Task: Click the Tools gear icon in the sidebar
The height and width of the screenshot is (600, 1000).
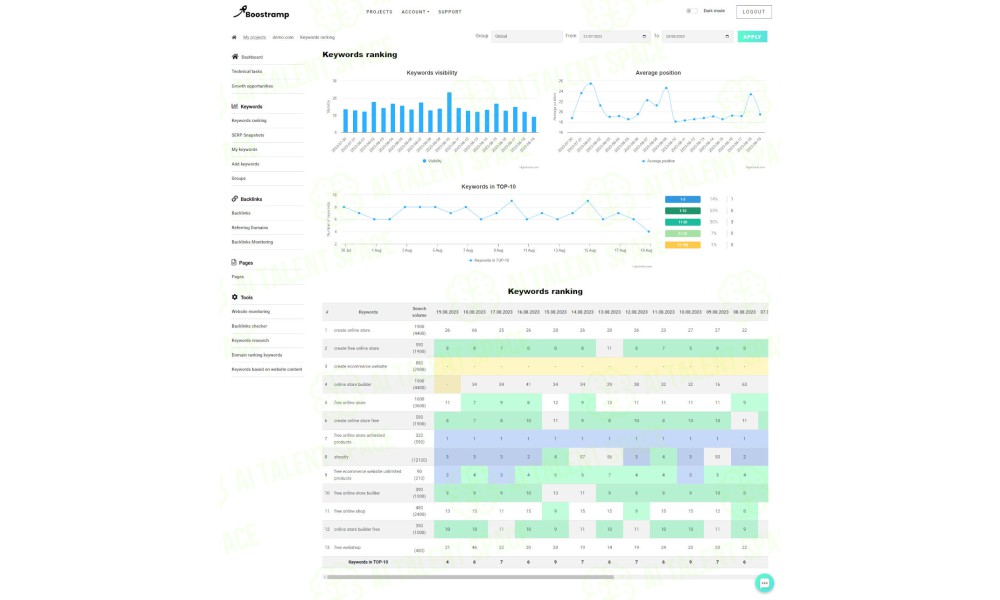Action: 235,297
